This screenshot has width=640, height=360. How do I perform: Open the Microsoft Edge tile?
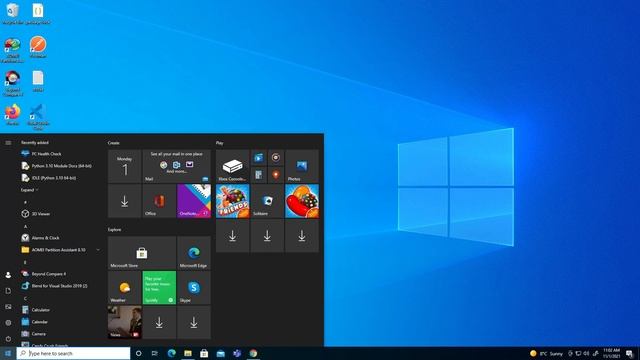pos(194,253)
